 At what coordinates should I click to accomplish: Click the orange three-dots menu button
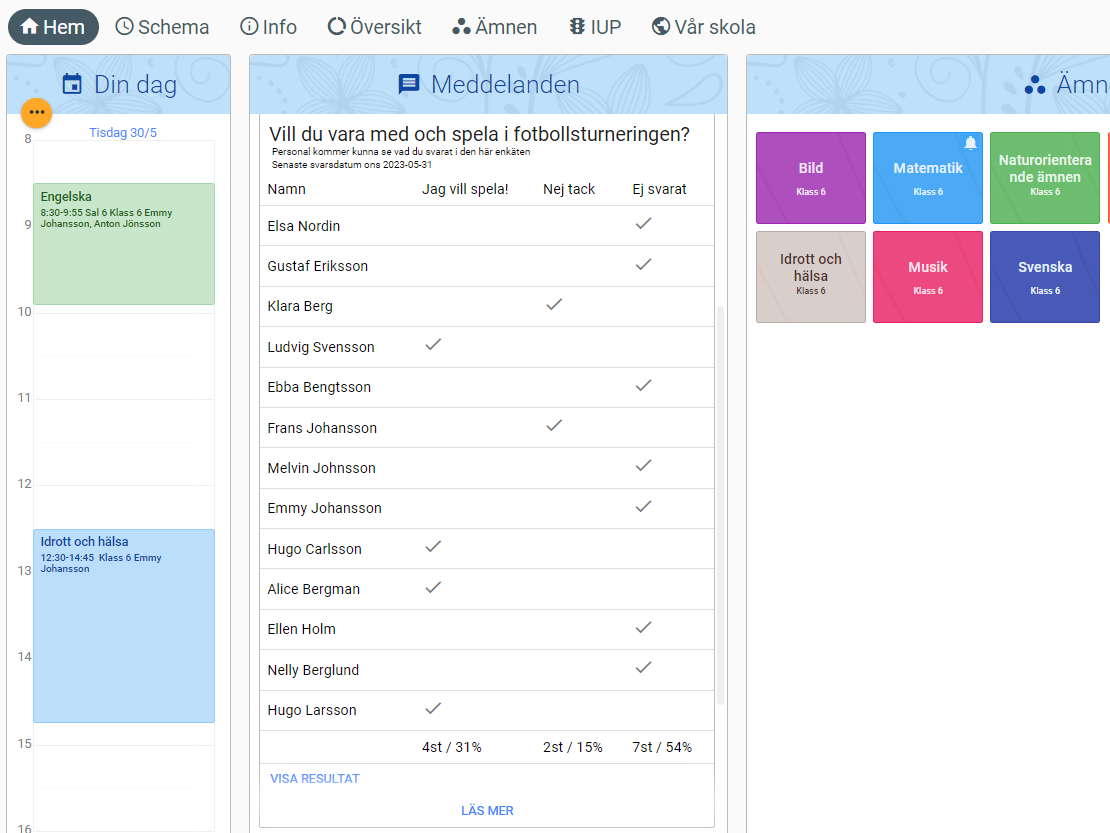[36, 112]
